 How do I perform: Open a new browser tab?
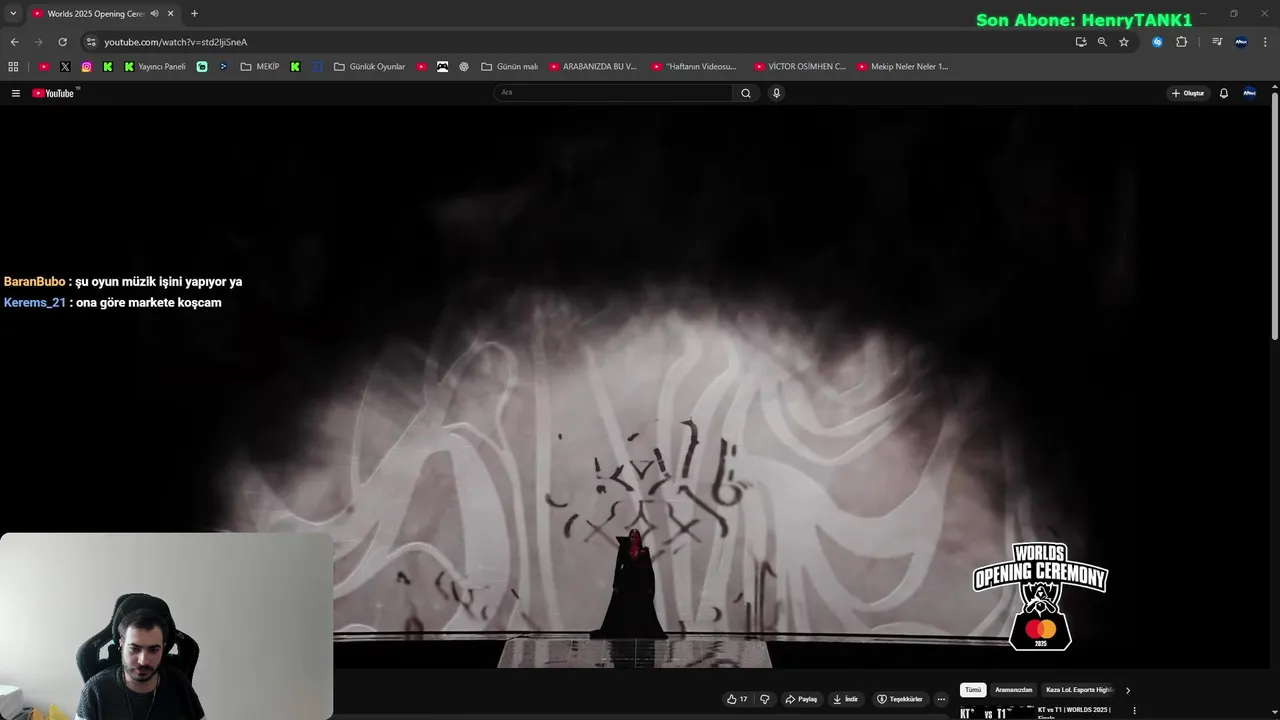(x=194, y=14)
